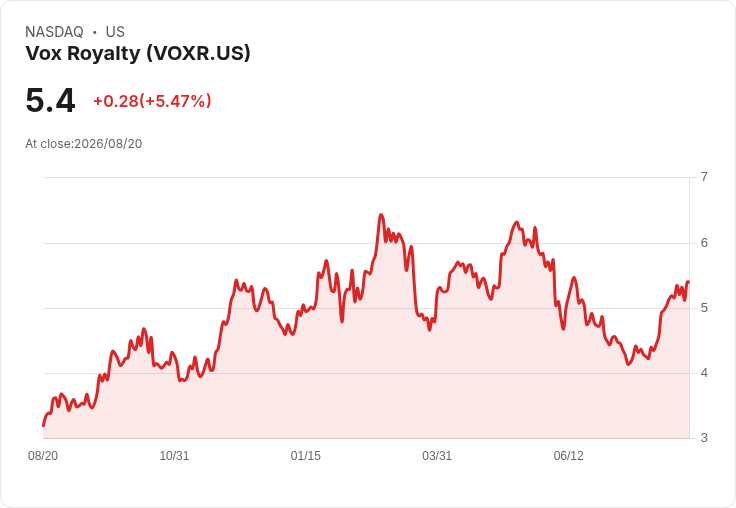Click the second-highest peak before 06/12

[517, 222]
